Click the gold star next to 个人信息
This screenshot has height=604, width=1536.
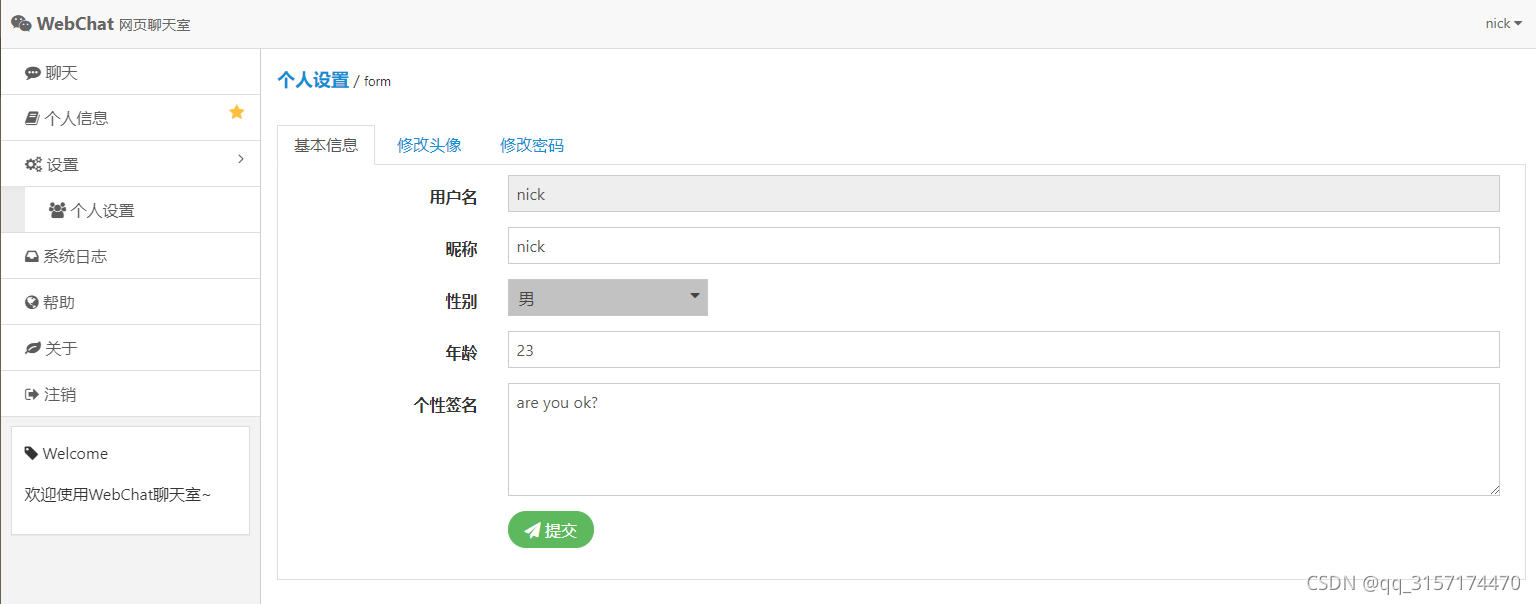(237, 112)
